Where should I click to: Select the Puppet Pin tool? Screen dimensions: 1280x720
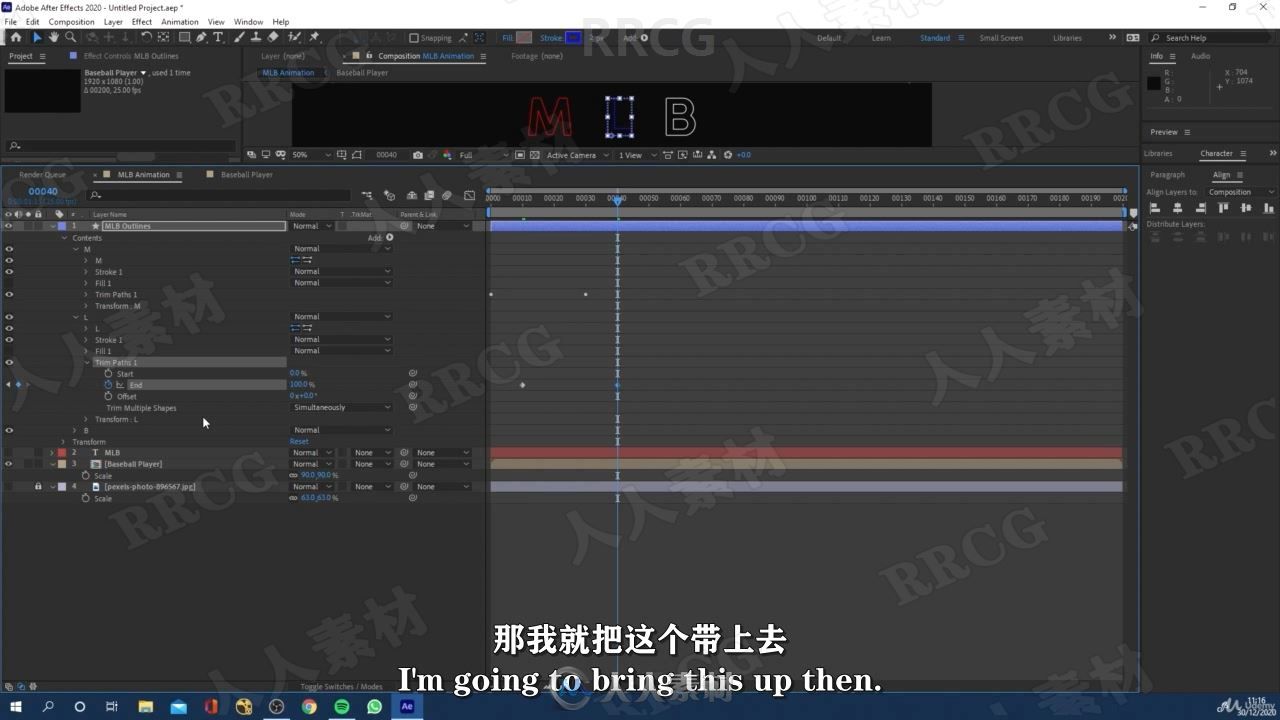[314, 37]
